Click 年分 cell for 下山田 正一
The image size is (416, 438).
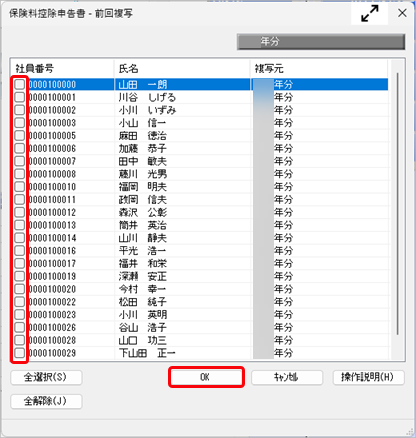(283, 353)
